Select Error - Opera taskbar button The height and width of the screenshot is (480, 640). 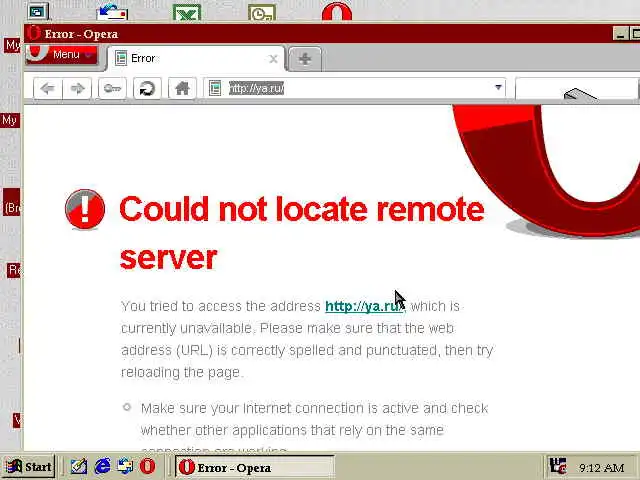pyautogui.click(x=255, y=467)
